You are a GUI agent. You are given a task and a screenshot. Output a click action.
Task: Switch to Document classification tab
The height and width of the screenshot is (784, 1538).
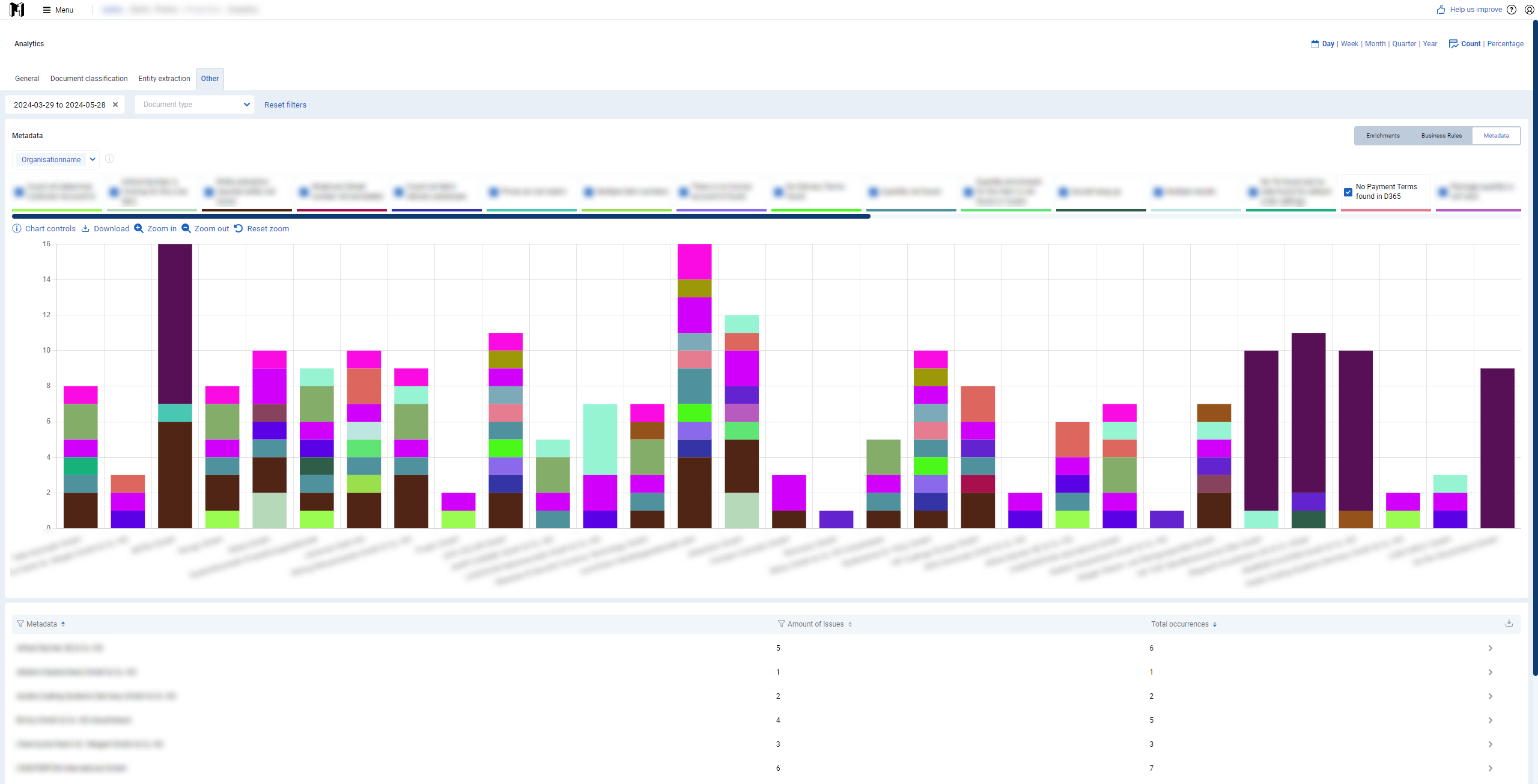pos(89,79)
